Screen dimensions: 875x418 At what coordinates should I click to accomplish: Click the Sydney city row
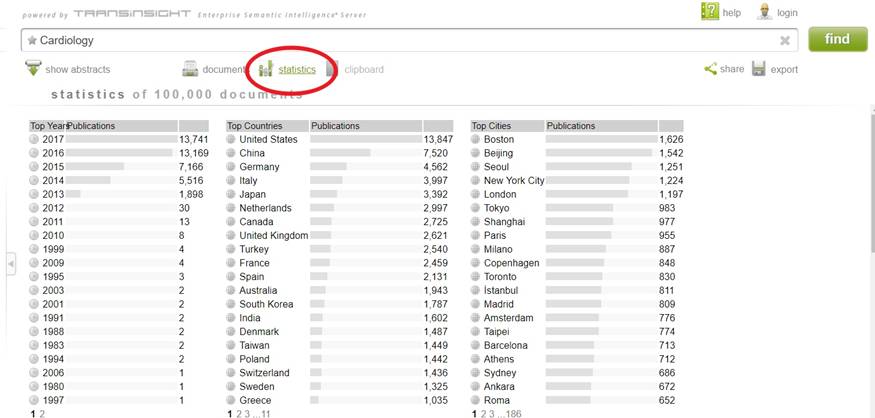tap(577, 373)
